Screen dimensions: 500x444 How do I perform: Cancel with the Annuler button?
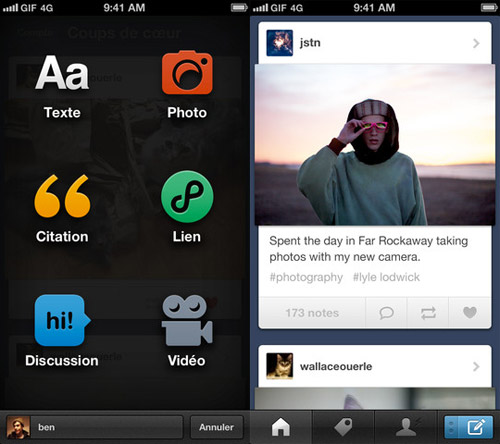pos(217,427)
